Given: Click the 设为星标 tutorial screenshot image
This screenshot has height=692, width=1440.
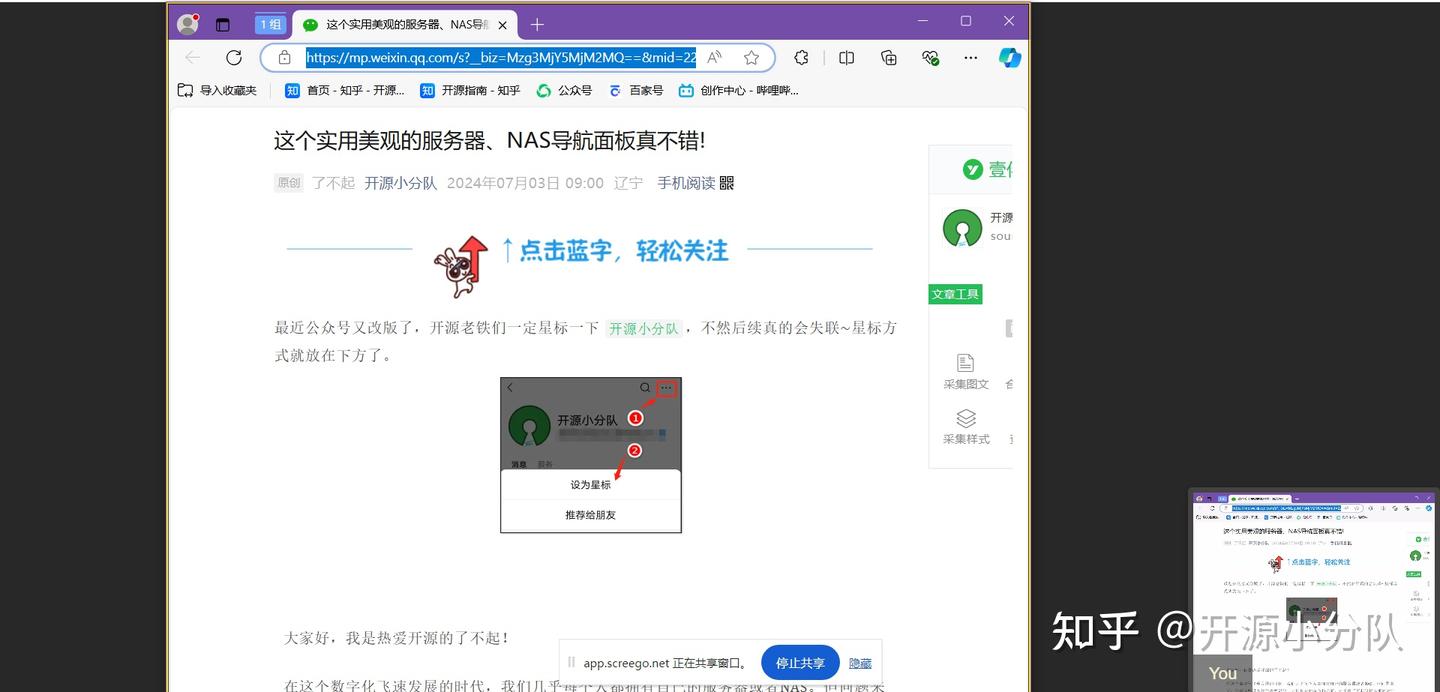Looking at the screenshot, I should tap(591, 455).
